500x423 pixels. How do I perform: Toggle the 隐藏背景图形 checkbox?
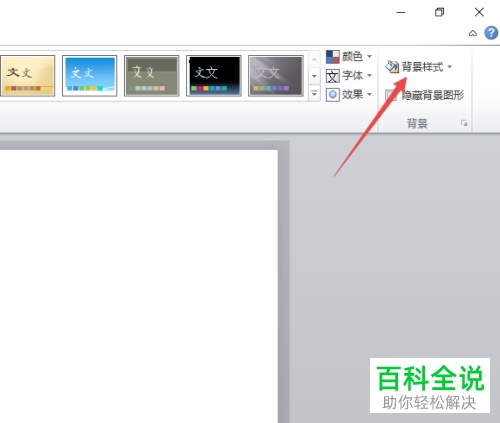pyautogui.click(x=391, y=95)
